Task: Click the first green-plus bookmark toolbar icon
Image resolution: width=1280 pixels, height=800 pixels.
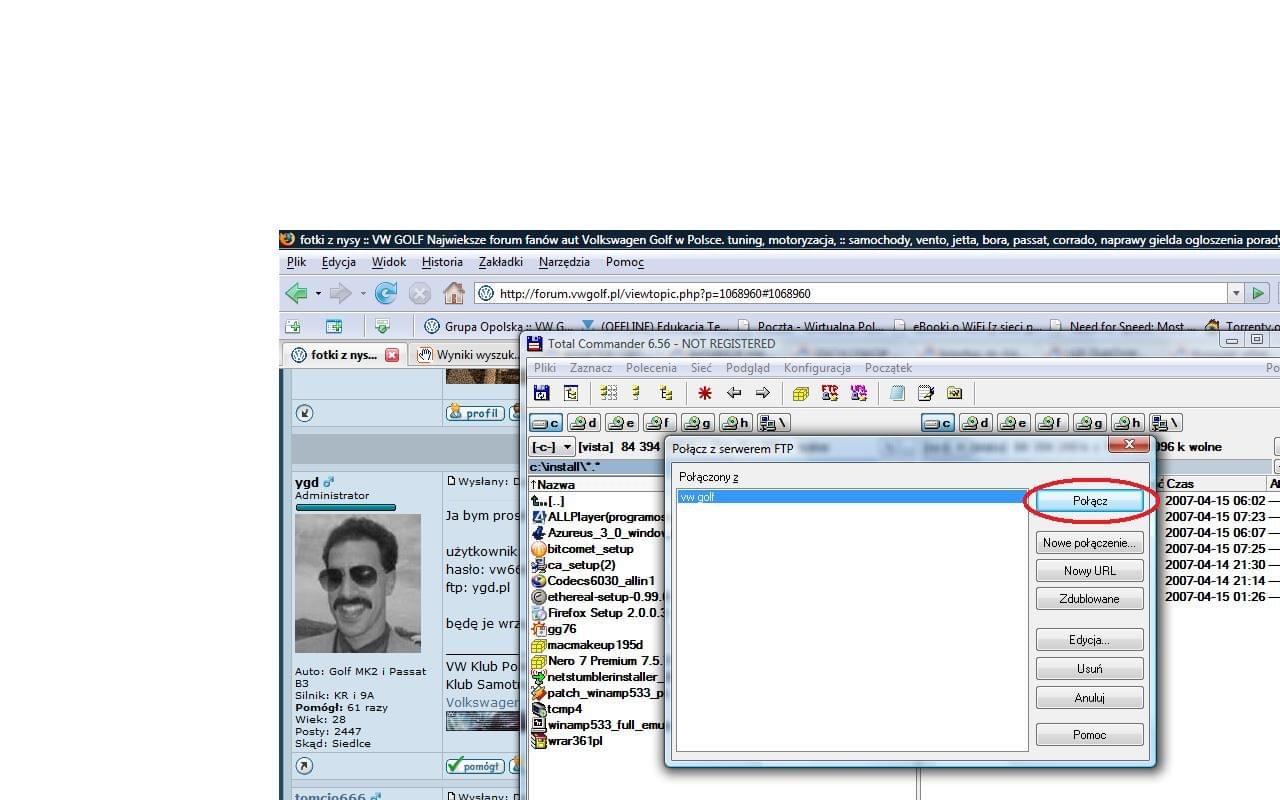Action: tap(293, 326)
